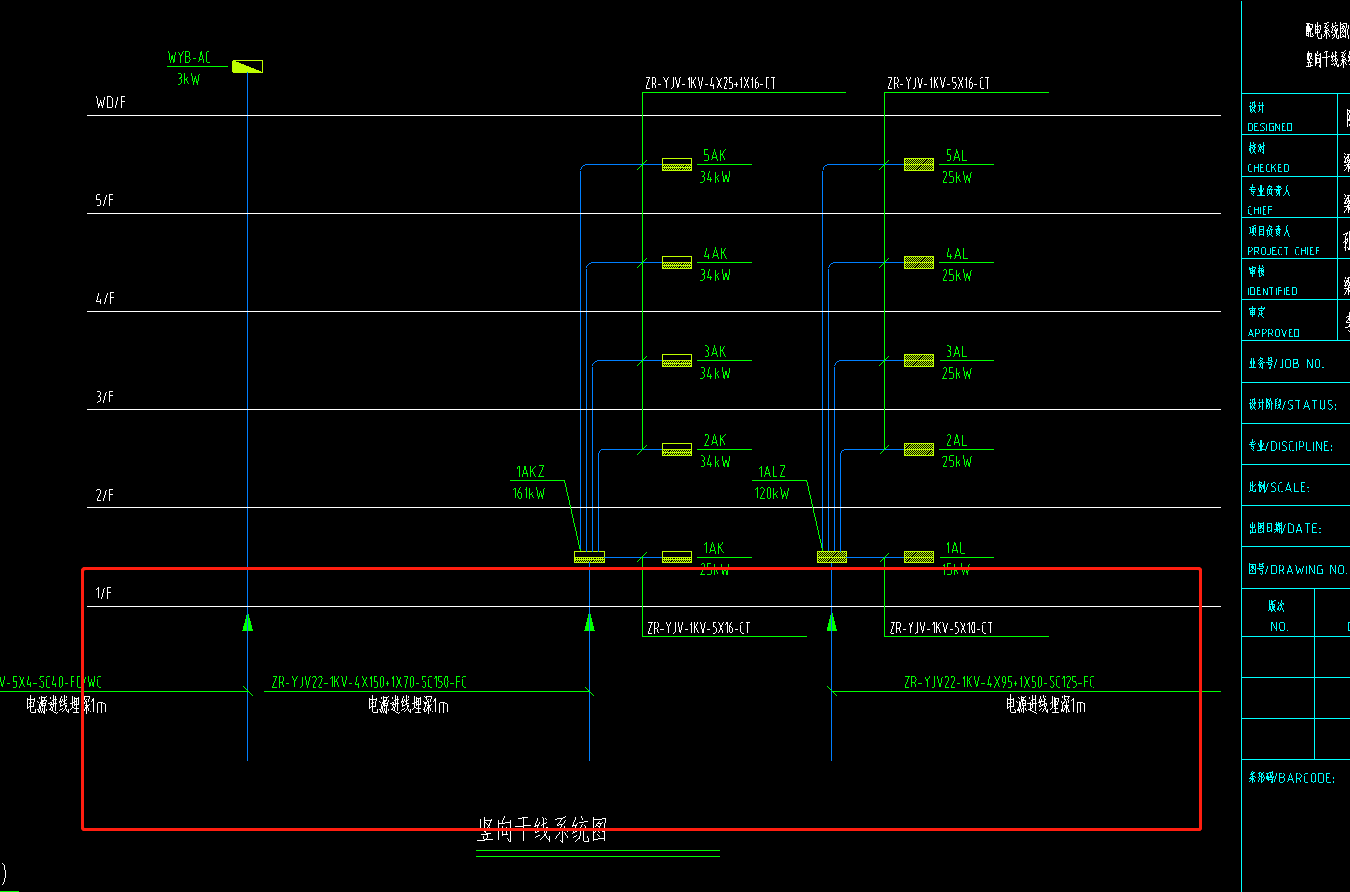Click the 4AL panel label
The height and width of the screenshot is (892, 1350).
956,254
